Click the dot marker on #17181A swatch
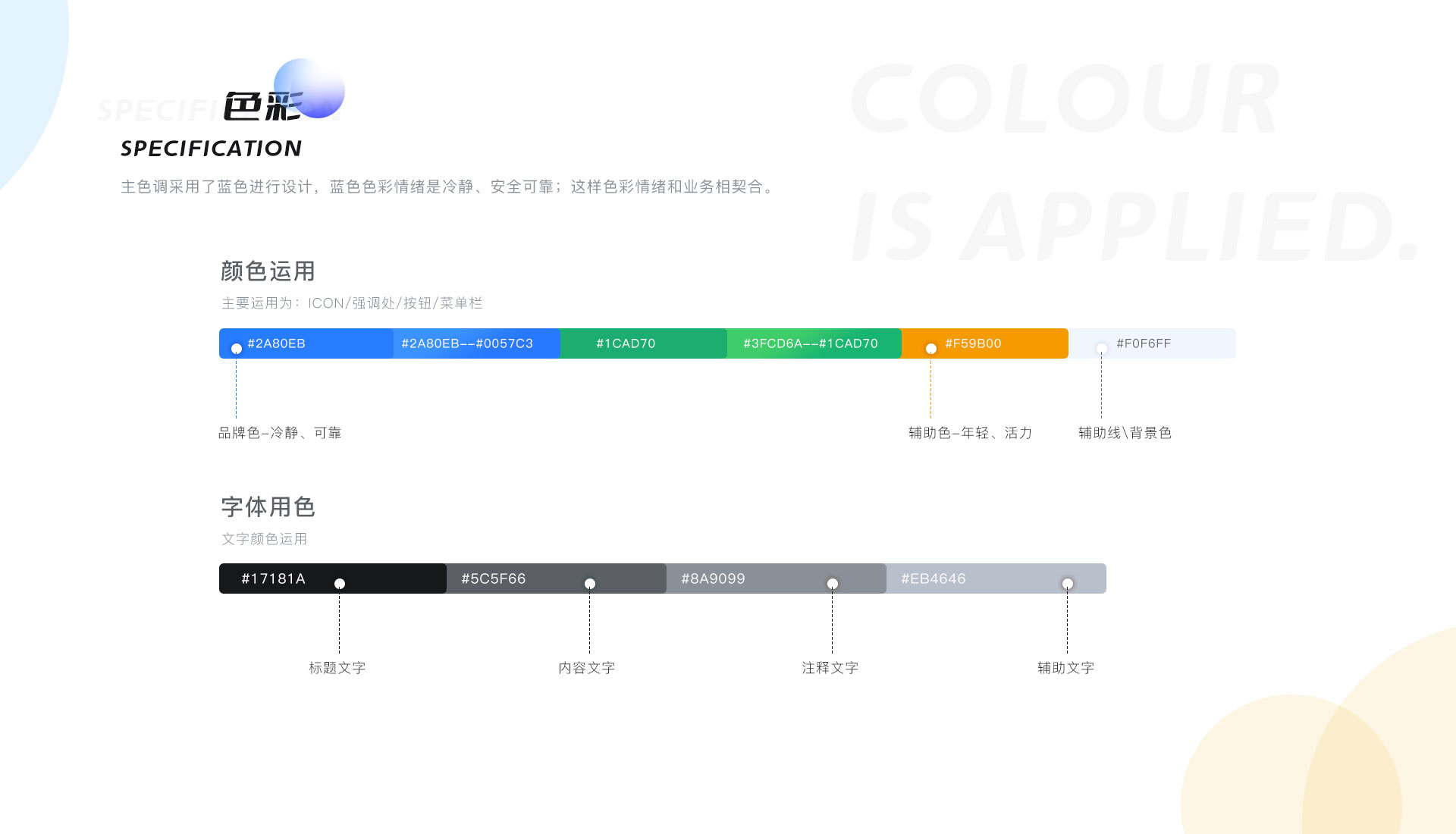The image size is (1456, 834). pyautogui.click(x=340, y=584)
